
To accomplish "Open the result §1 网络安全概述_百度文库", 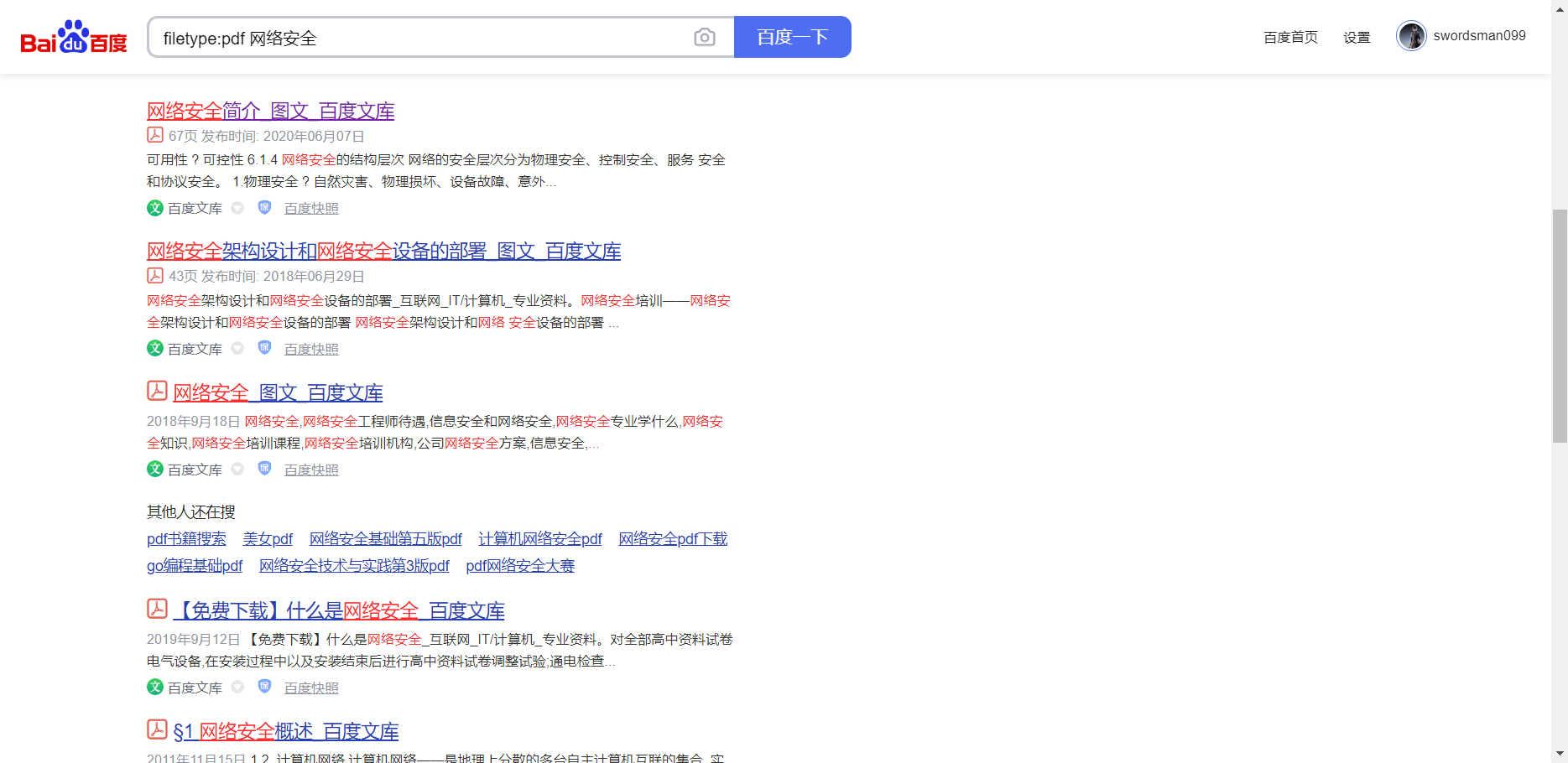I will coord(286,731).
